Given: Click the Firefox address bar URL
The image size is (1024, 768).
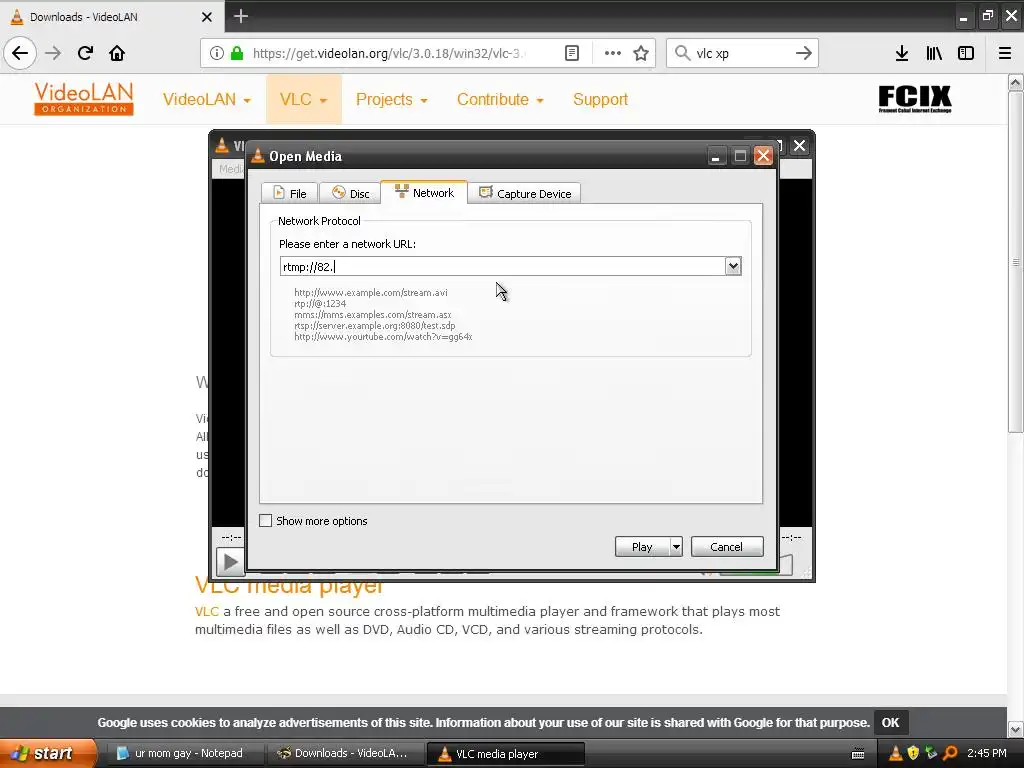Looking at the screenshot, I should pyautogui.click(x=389, y=53).
